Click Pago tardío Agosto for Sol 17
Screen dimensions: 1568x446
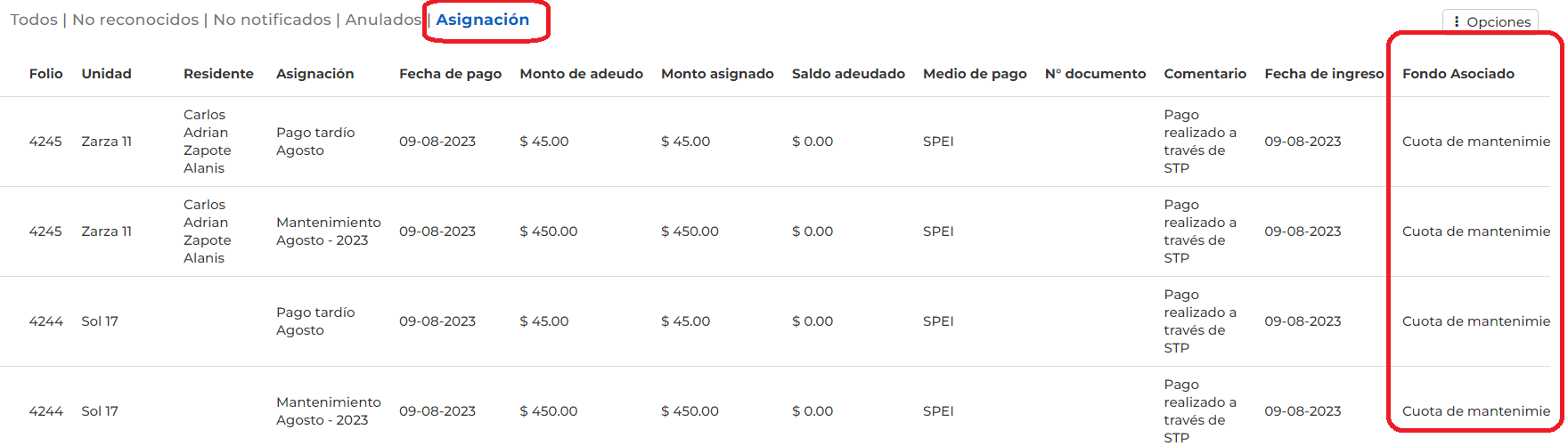tap(315, 321)
